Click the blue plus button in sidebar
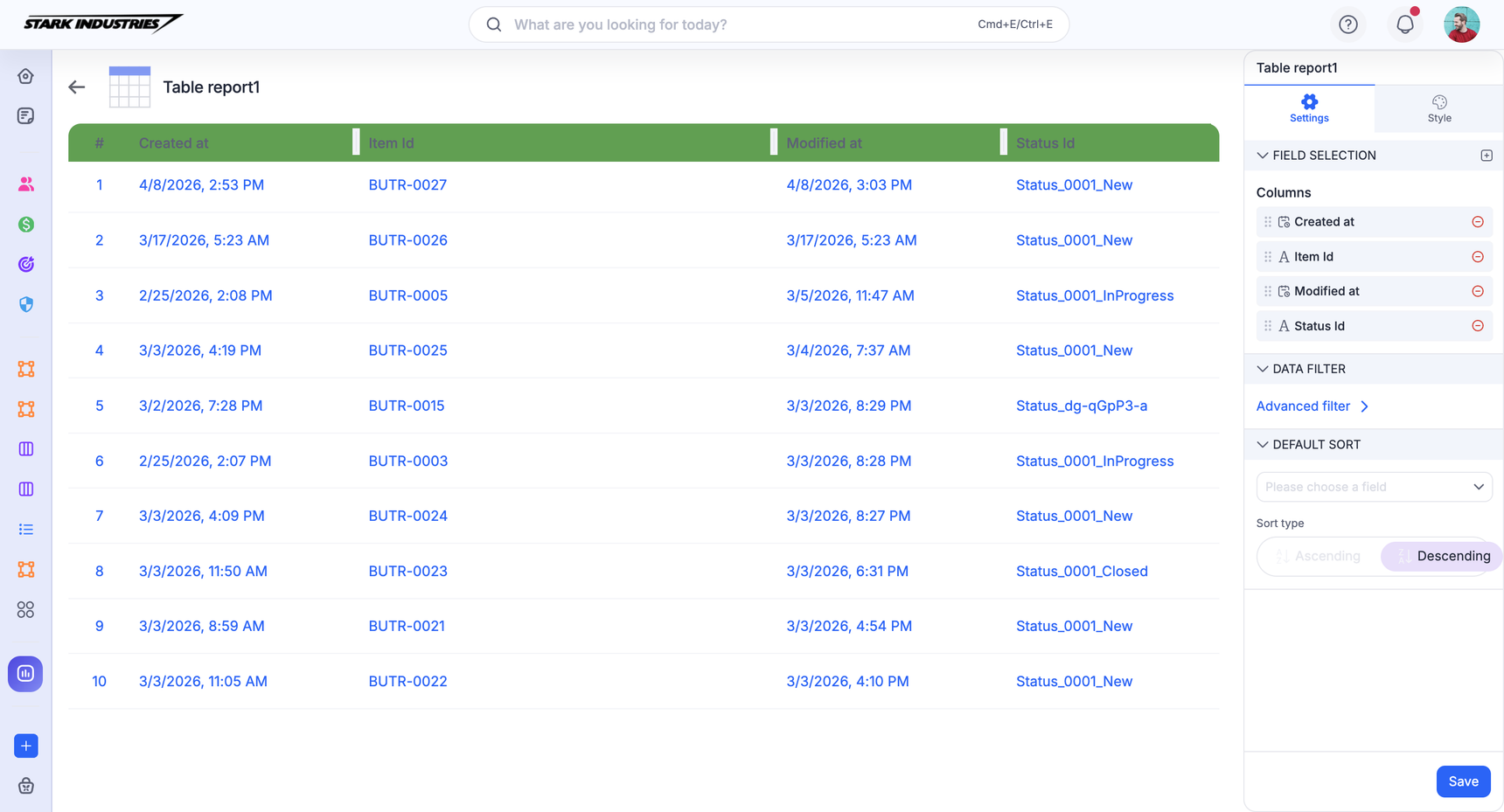The width and height of the screenshot is (1504, 812). [x=26, y=746]
